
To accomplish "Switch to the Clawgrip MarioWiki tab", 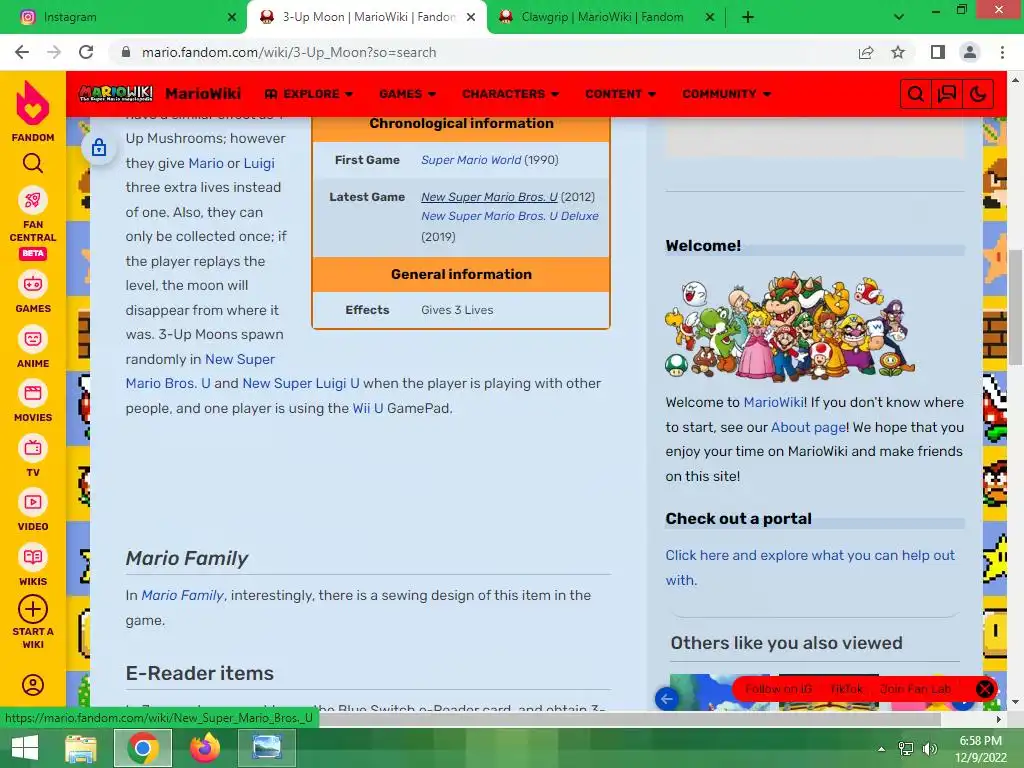I will [609, 17].
